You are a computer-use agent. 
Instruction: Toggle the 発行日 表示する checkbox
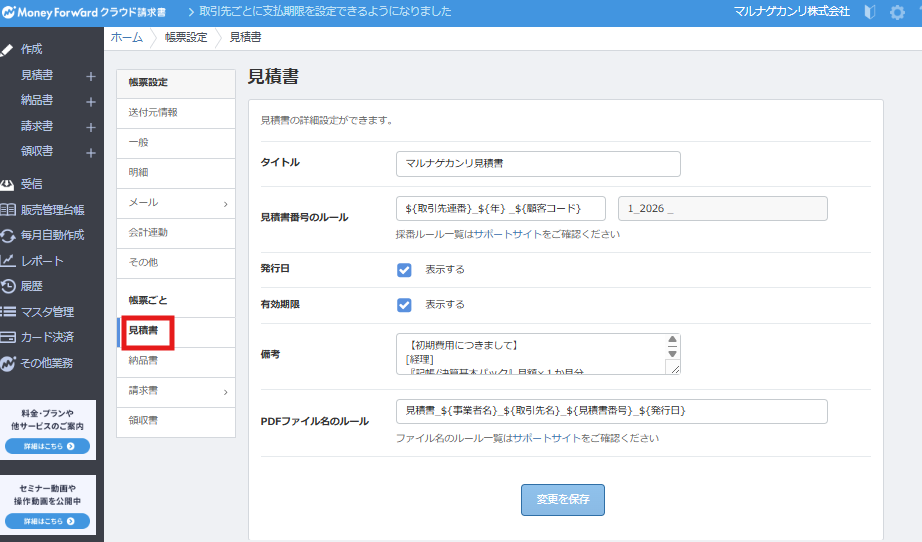coord(404,270)
